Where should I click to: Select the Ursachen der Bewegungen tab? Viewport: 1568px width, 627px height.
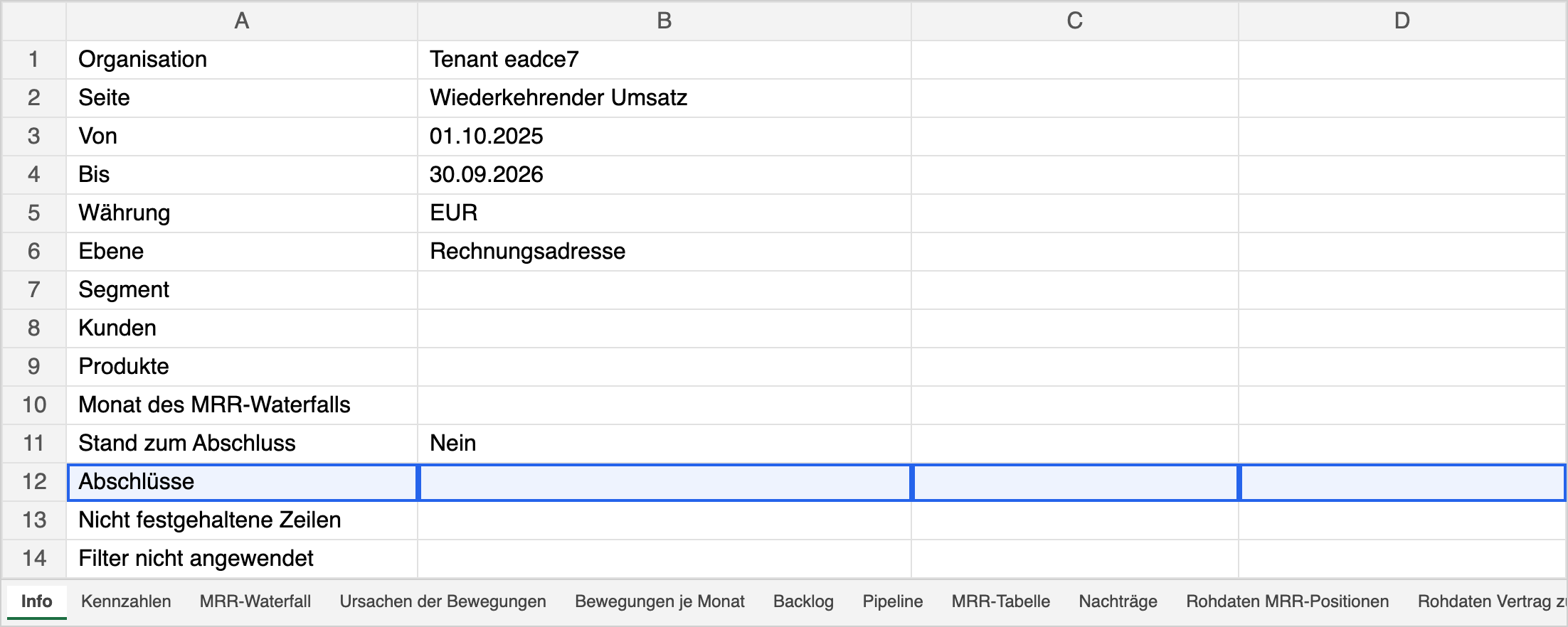coord(443,601)
